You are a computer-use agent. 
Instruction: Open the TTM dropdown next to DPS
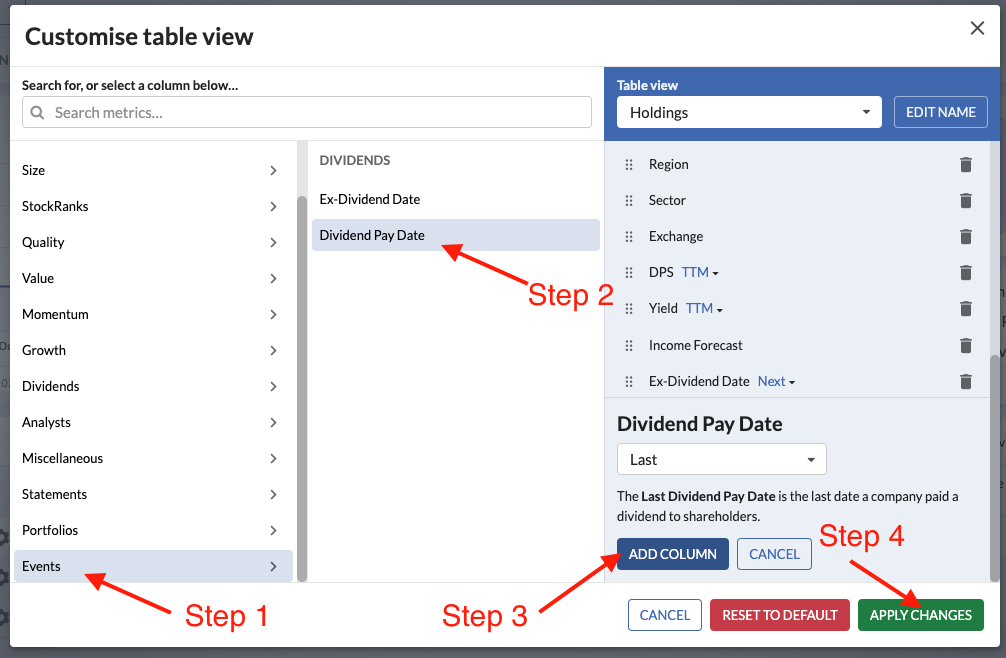click(700, 272)
